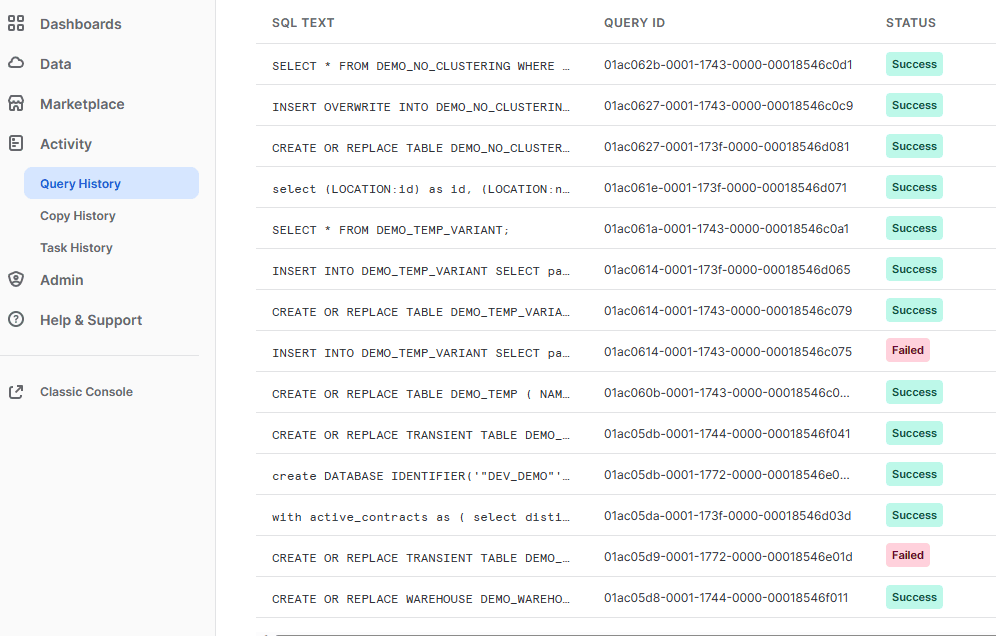Viewport: 996px width, 636px height.
Task: Click the Admin shield icon
Action: point(16,280)
